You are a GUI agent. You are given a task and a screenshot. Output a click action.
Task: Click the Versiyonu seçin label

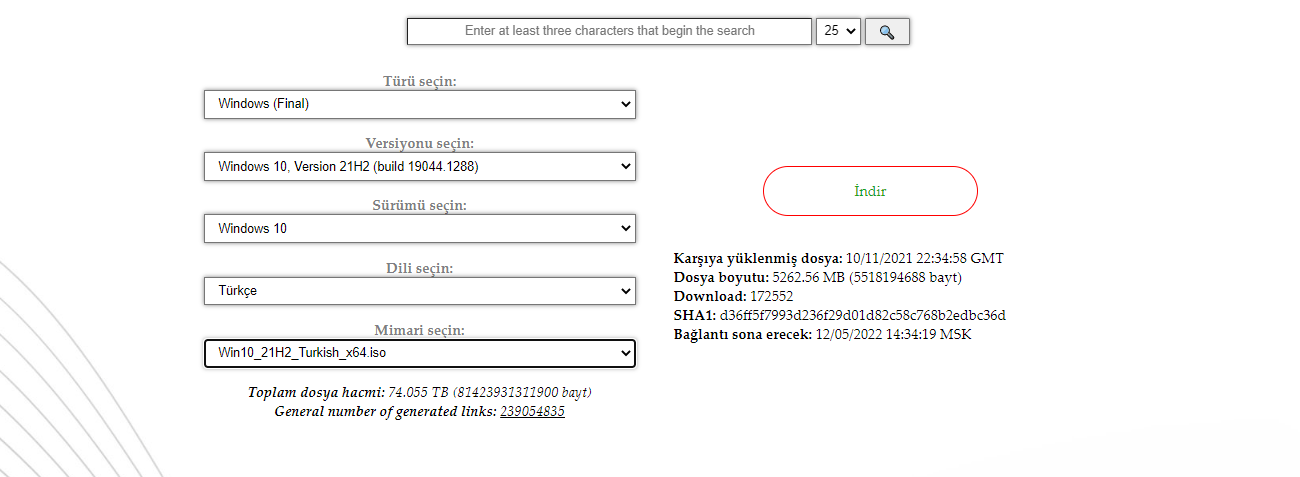(x=420, y=143)
